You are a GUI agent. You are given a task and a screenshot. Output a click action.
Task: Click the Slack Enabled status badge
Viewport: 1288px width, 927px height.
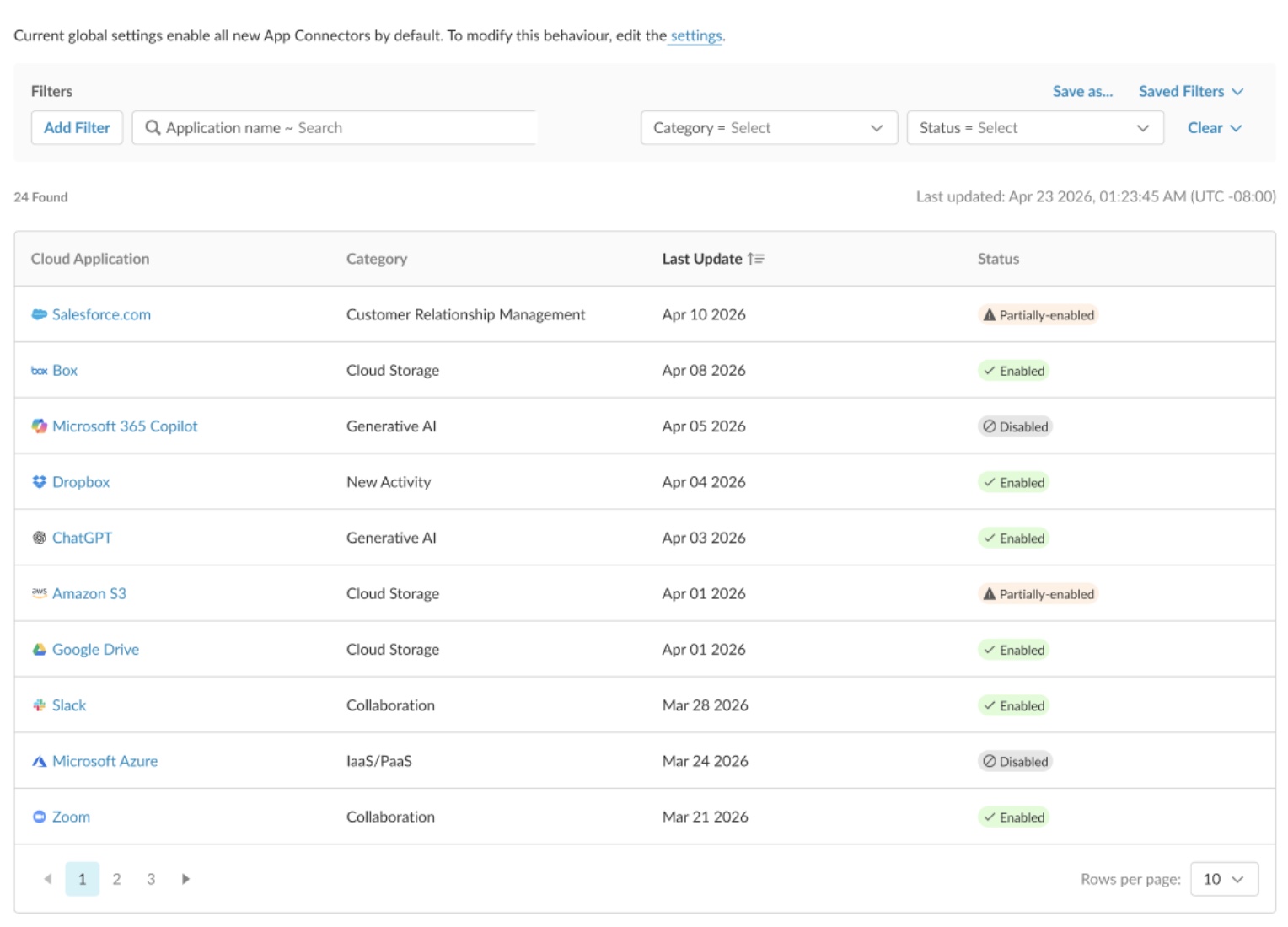(1013, 705)
